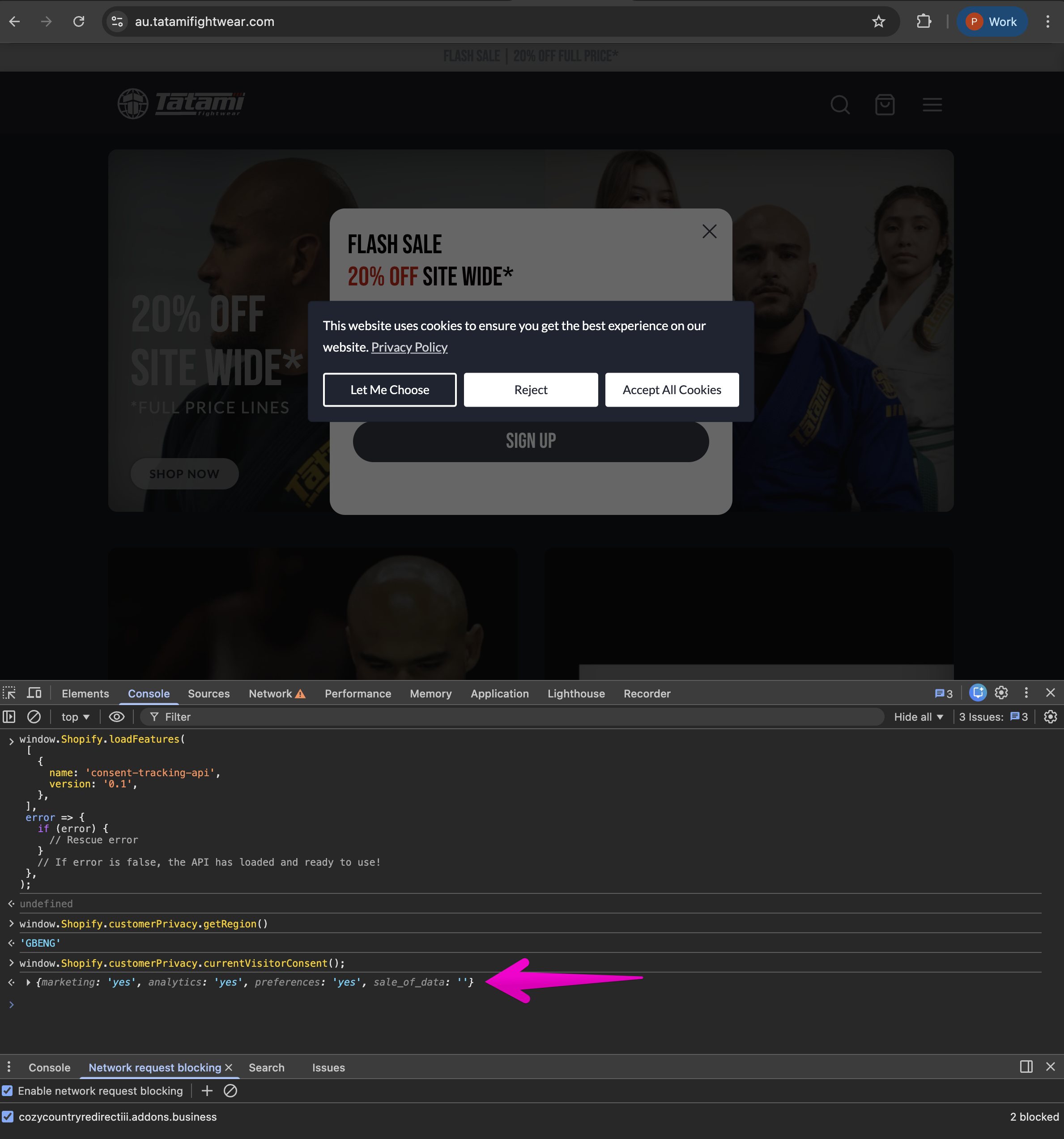Image resolution: width=1064 pixels, height=1139 pixels.
Task: Click the console Filter input field
Action: pyautogui.click(x=516, y=717)
